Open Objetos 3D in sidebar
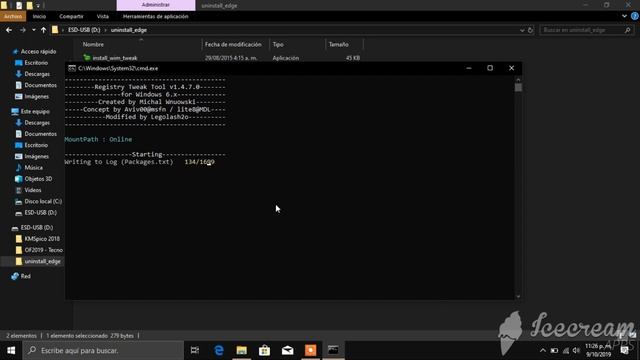Screen dimensions: 640x360 tap(38, 179)
